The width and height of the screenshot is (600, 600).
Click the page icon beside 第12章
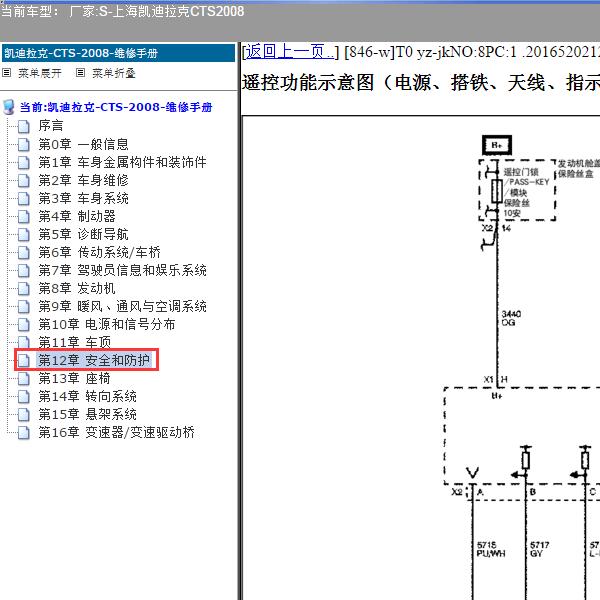(24, 360)
